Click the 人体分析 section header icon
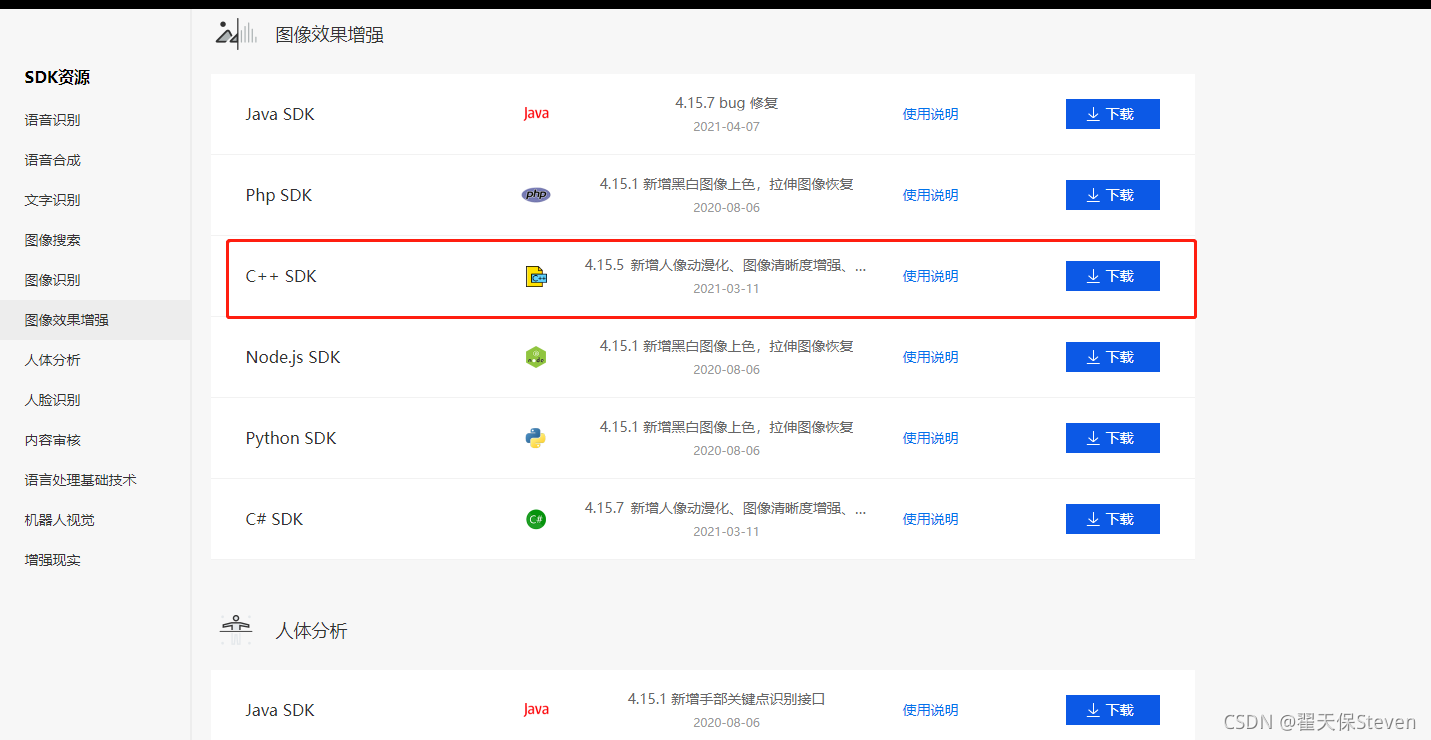Viewport: 1431px width, 740px height. (236, 630)
